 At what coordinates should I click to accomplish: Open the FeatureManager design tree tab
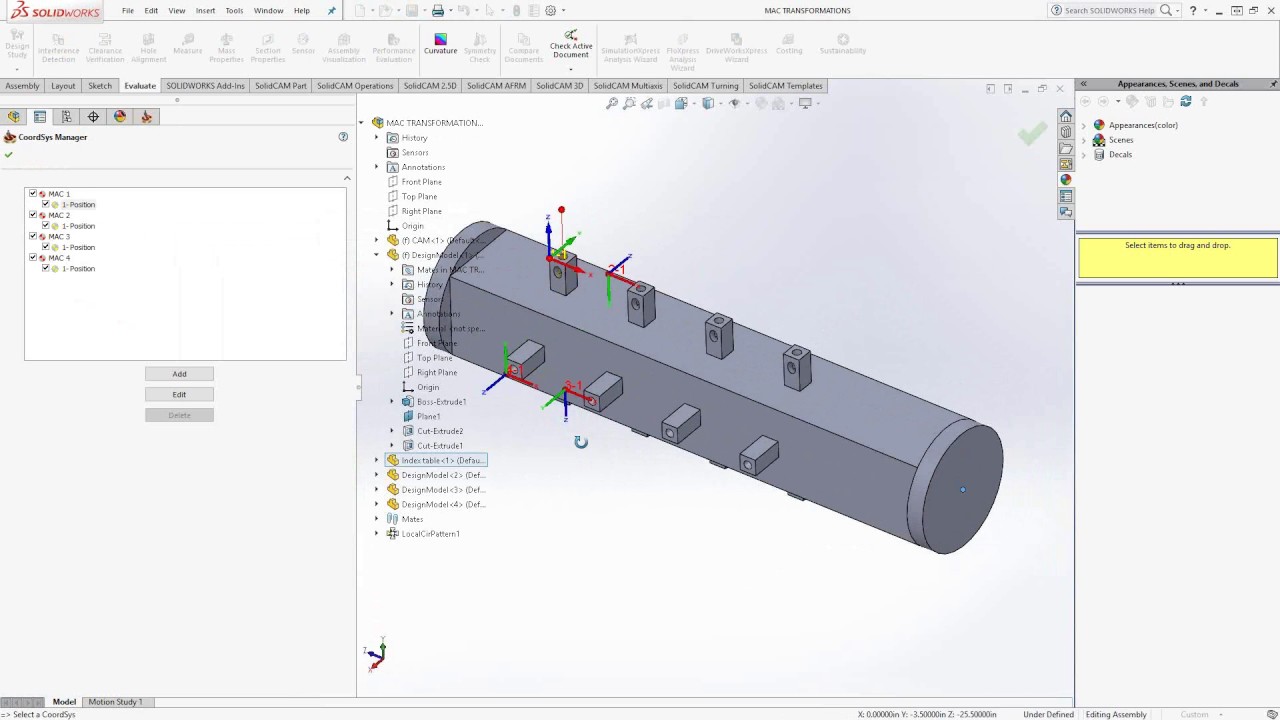tap(13, 116)
